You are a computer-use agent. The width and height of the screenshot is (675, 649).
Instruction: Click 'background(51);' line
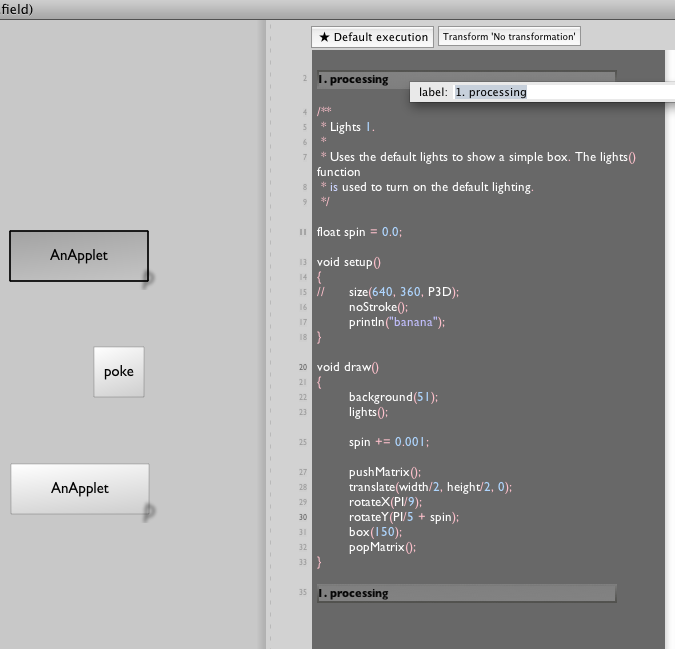click(393, 397)
